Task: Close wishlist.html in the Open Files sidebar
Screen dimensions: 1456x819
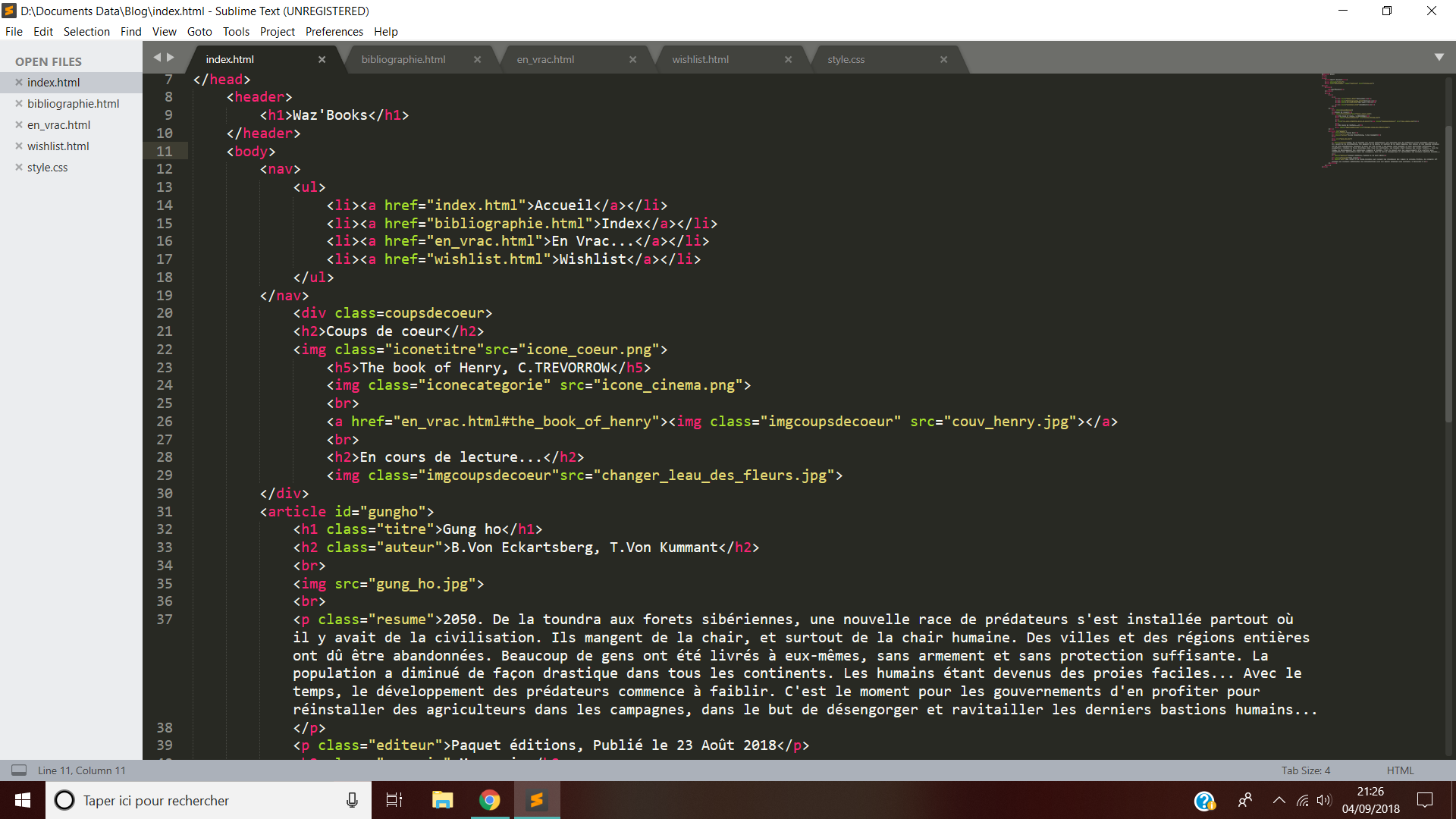Action: (19, 146)
